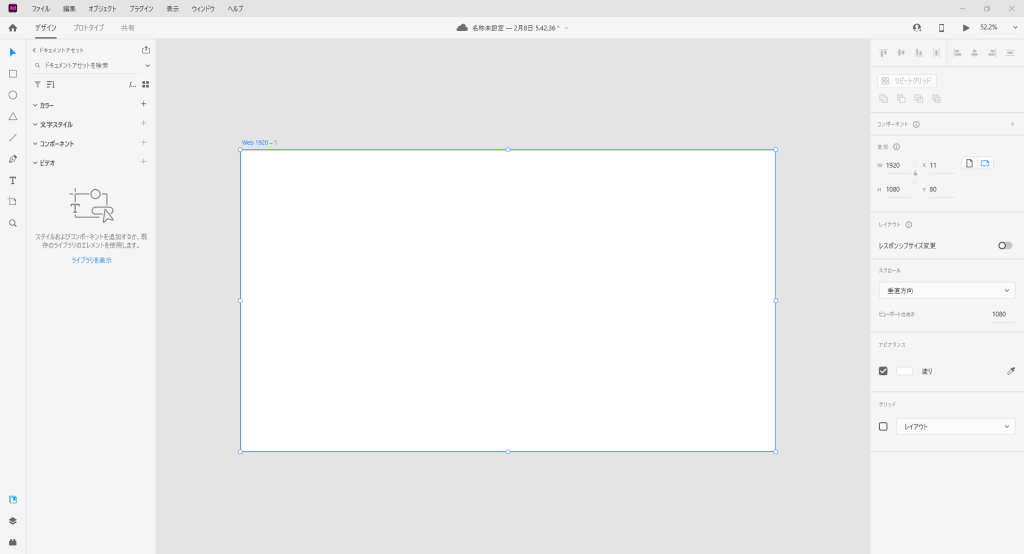The image size is (1024, 554).
Task: Pick fill color with eyedropper icon
Action: [1010, 371]
